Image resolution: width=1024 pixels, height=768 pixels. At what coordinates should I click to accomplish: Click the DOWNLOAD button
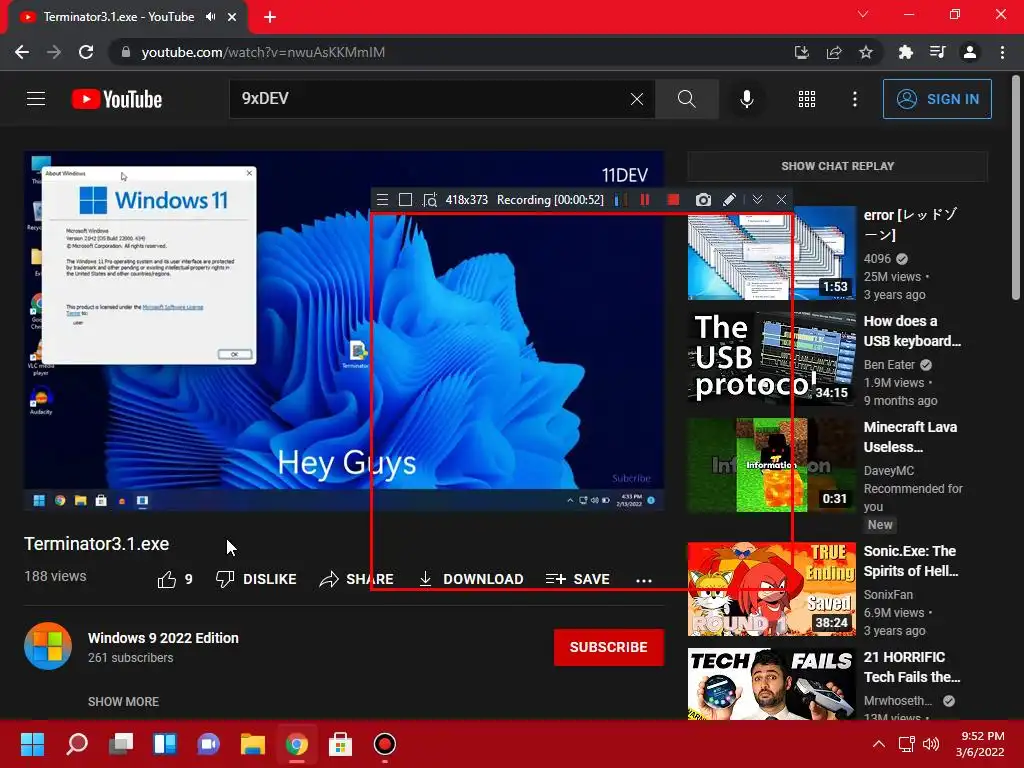click(x=471, y=579)
